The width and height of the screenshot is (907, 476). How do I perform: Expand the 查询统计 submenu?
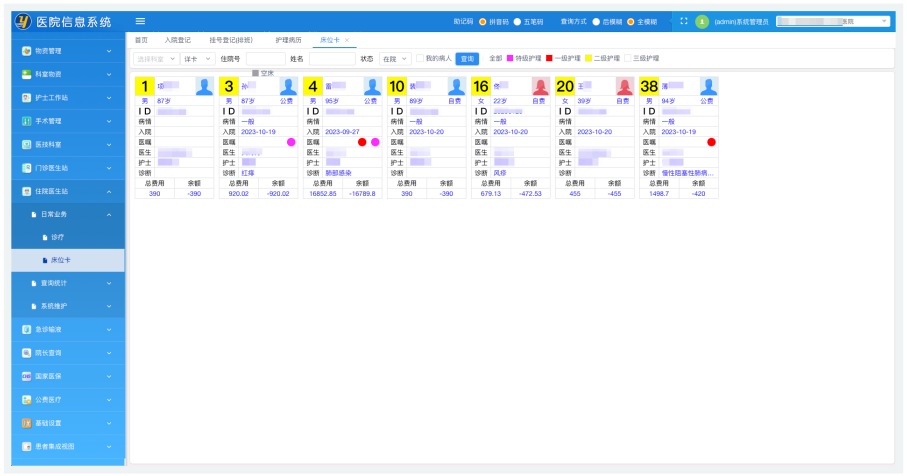point(109,283)
